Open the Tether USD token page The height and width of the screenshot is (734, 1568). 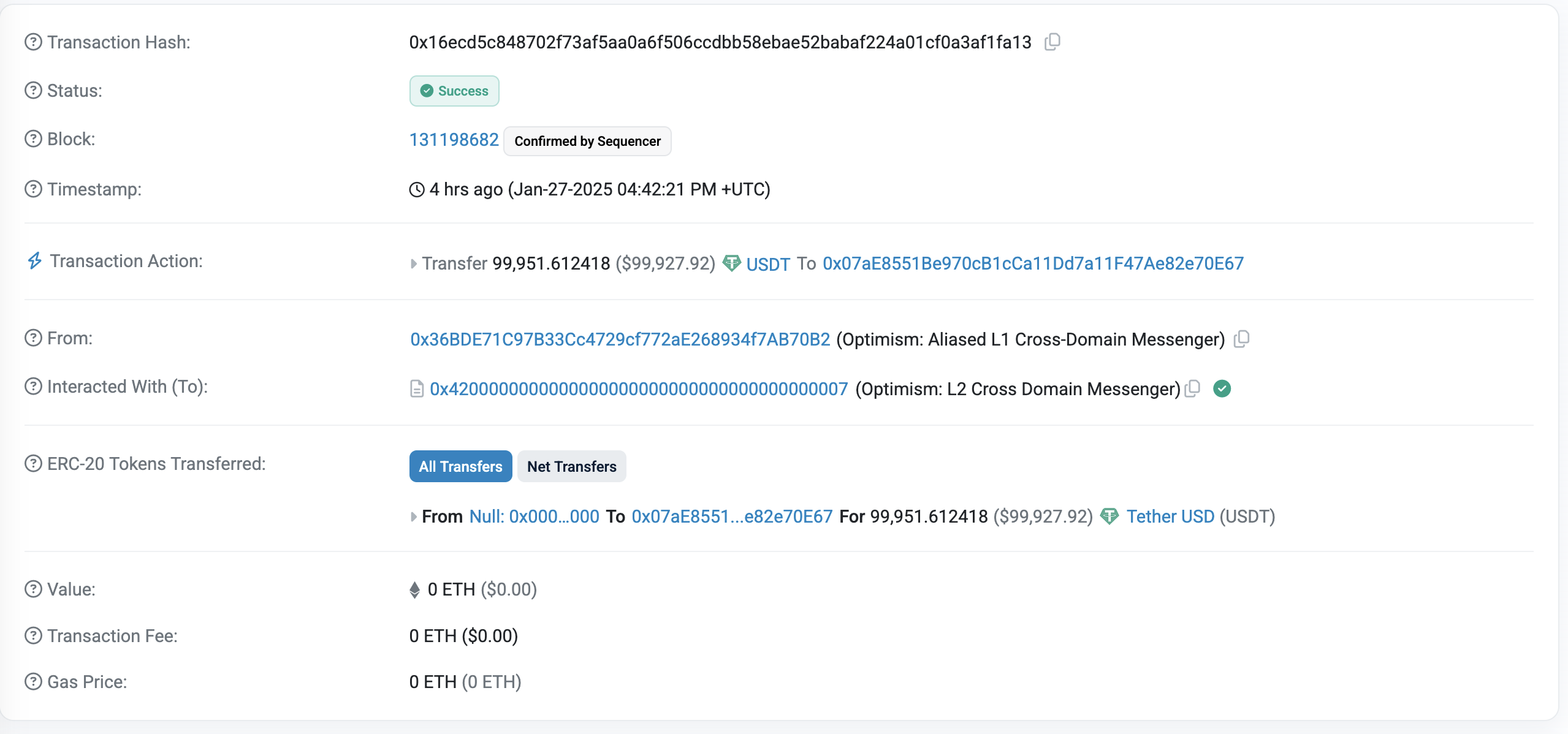click(1170, 516)
